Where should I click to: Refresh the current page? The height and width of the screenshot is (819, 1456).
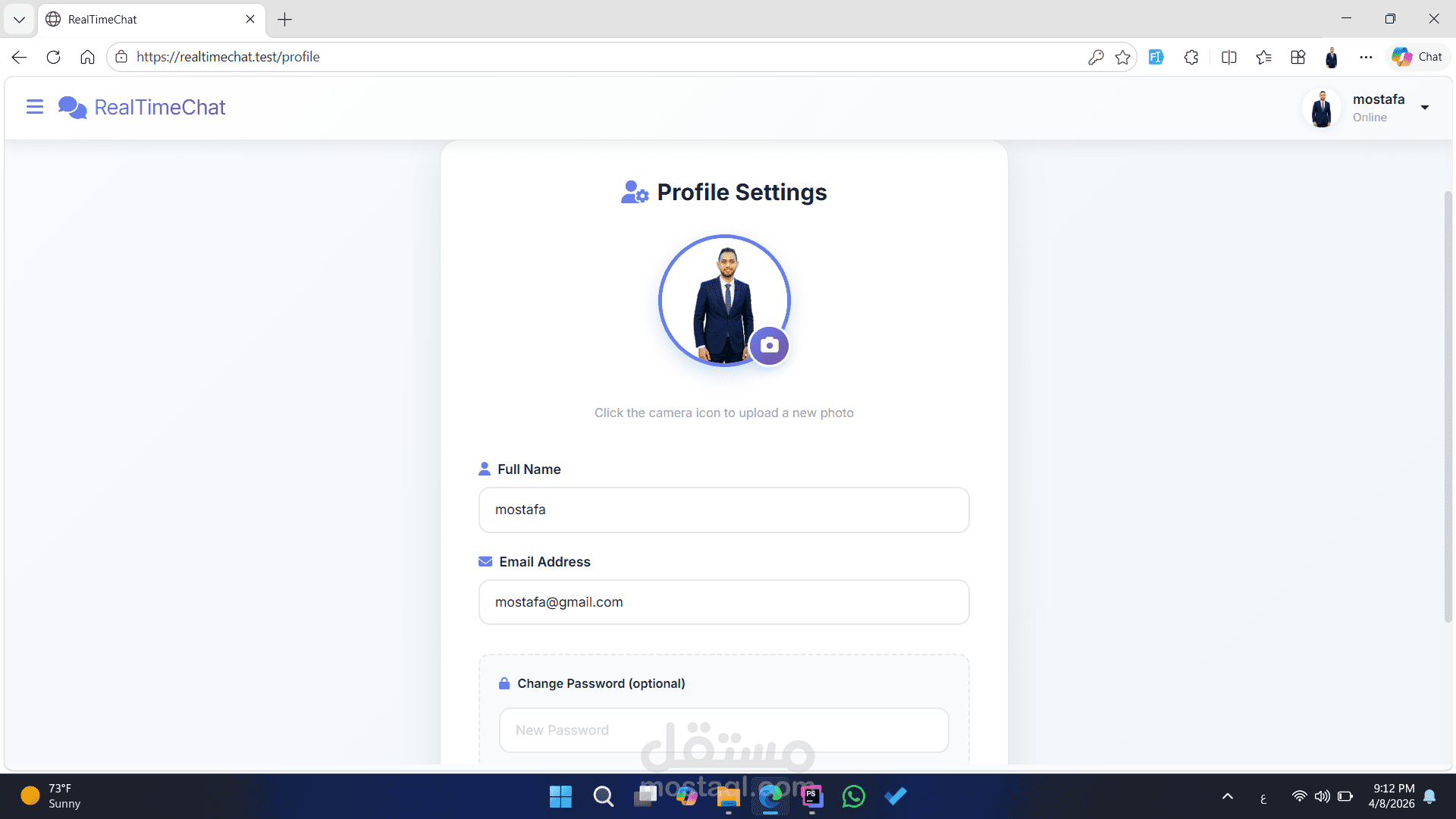(53, 57)
